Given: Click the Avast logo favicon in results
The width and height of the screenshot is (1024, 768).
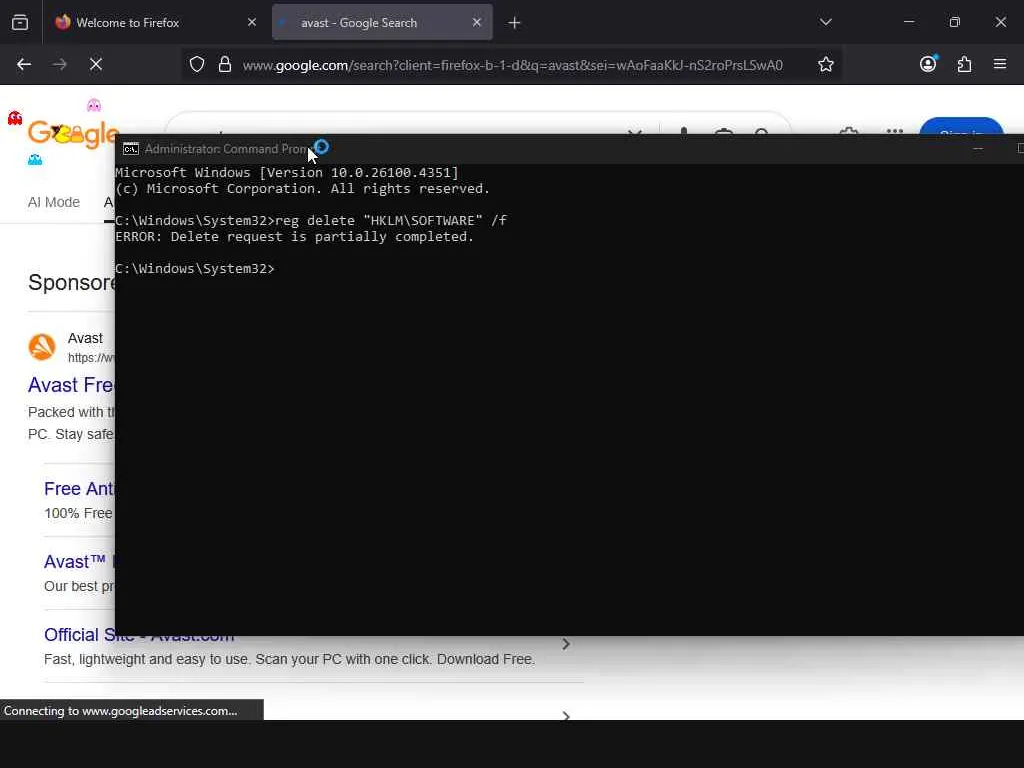Looking at the screenshot, I should 42,347.
